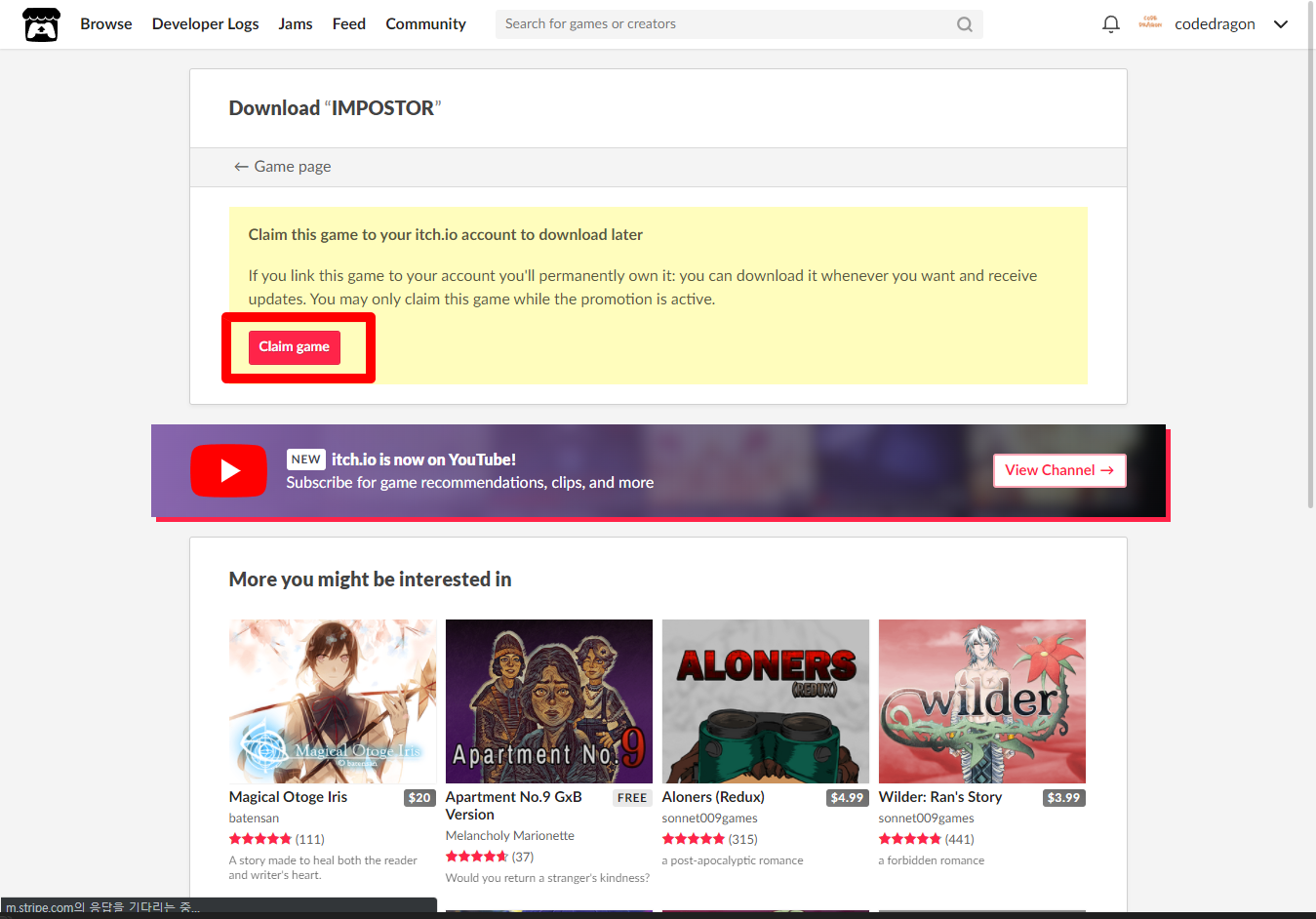
Task: Open Magical Otoge Iris thumbnail
Action: (x=333, y=701)
